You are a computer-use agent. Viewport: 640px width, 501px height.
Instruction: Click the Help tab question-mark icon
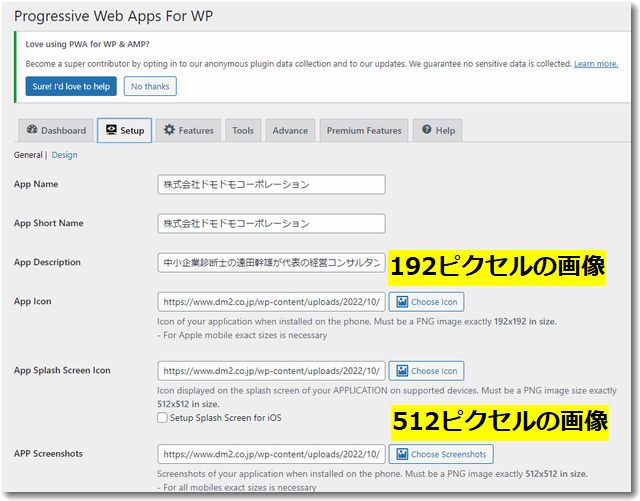427,129
